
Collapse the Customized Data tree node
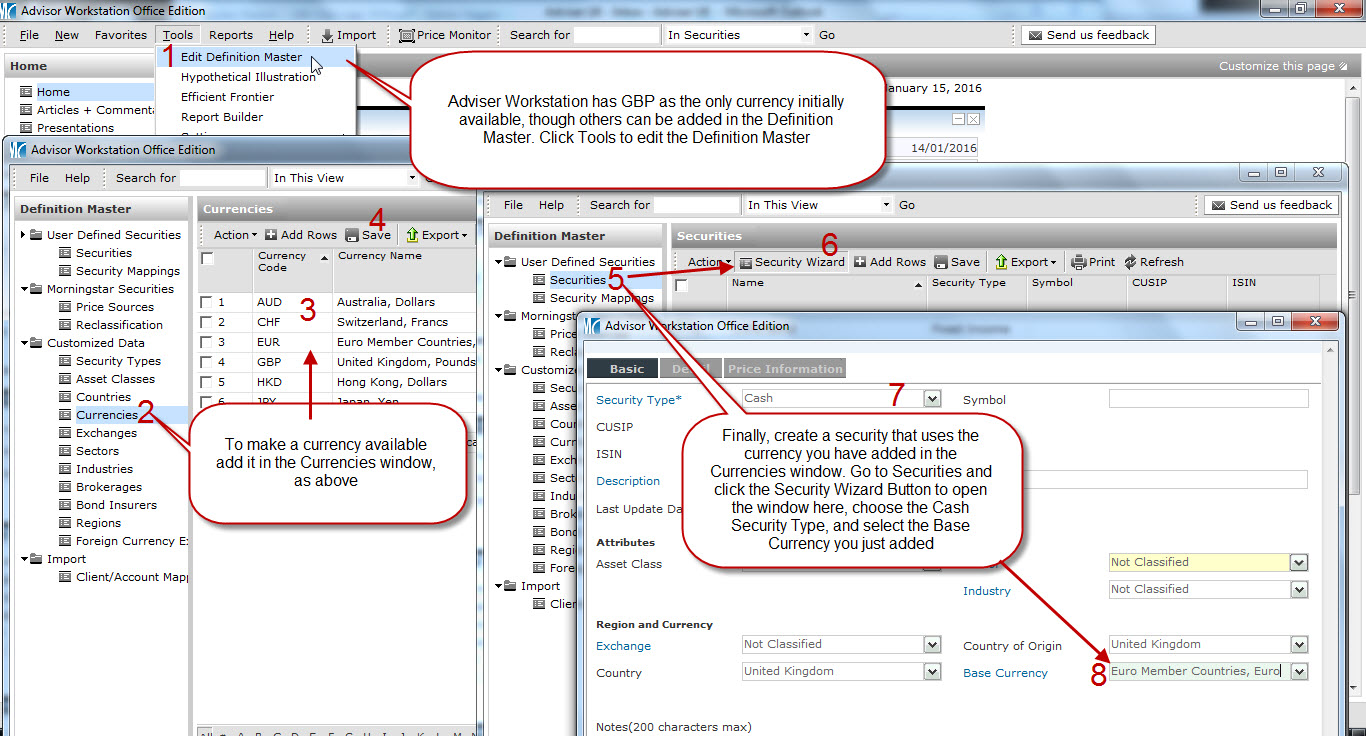pos(24,343)
